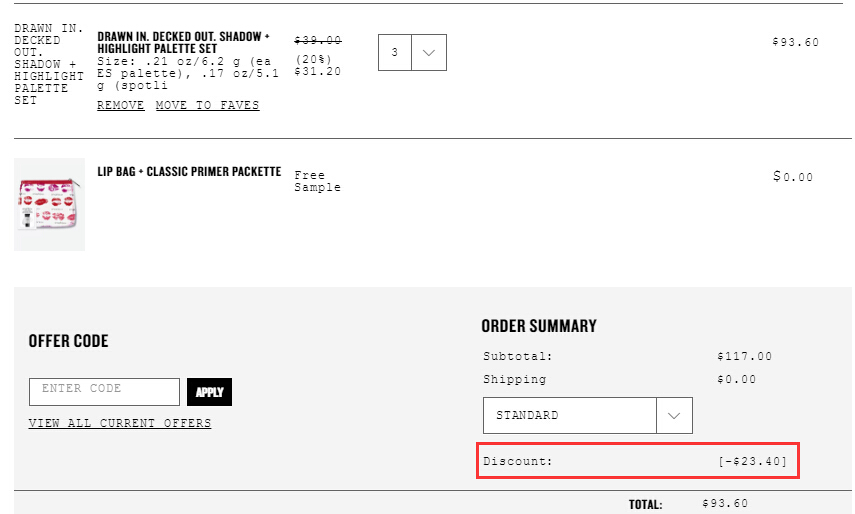Screen dimensions: 855x514
Task: Open Lip Bag + Classic Primer Packette title
Action: click(x=189, y=172)
